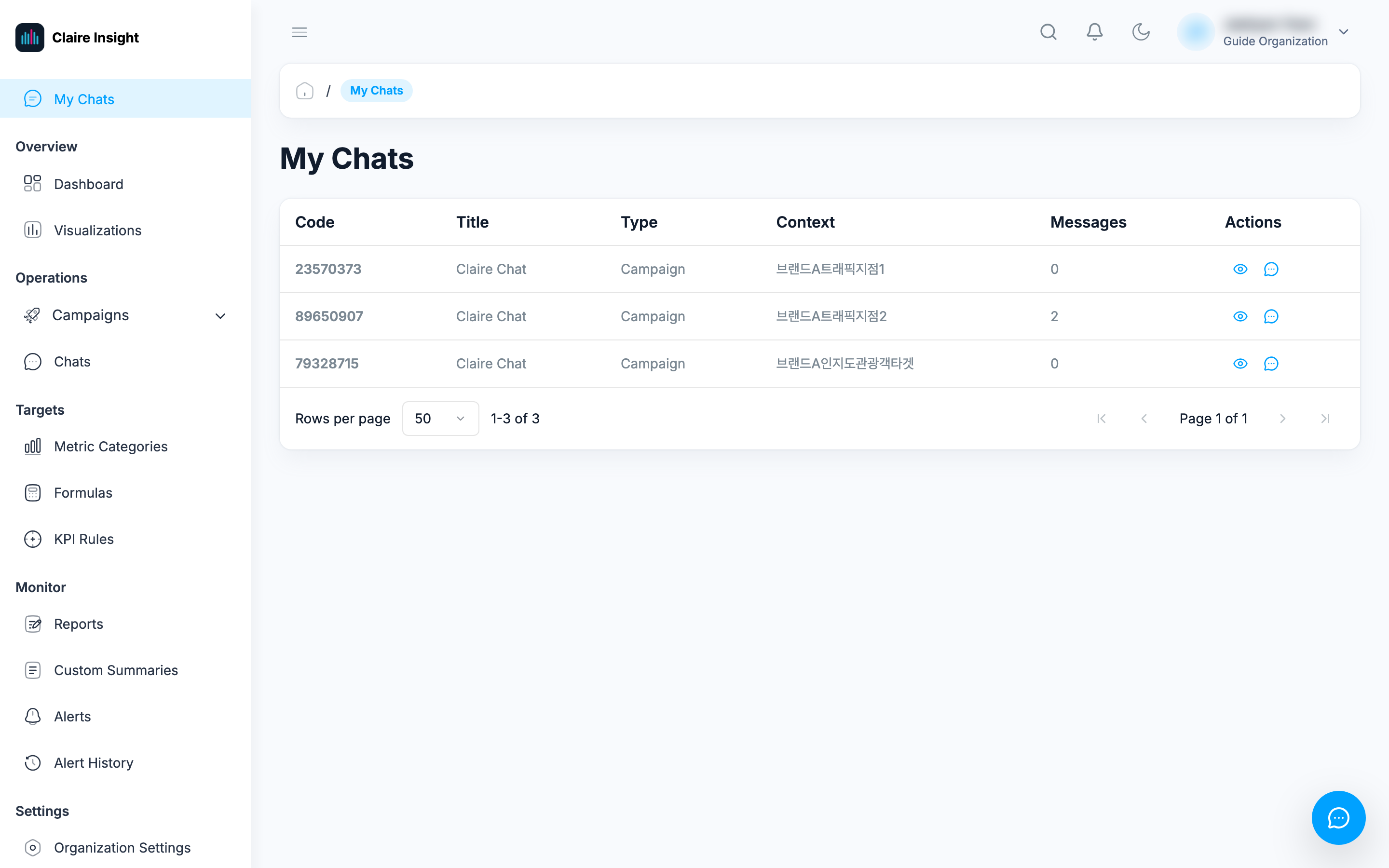Open Formulas in the sidebar
Viewport: 1389px width, 868px height.
point(125,492)
